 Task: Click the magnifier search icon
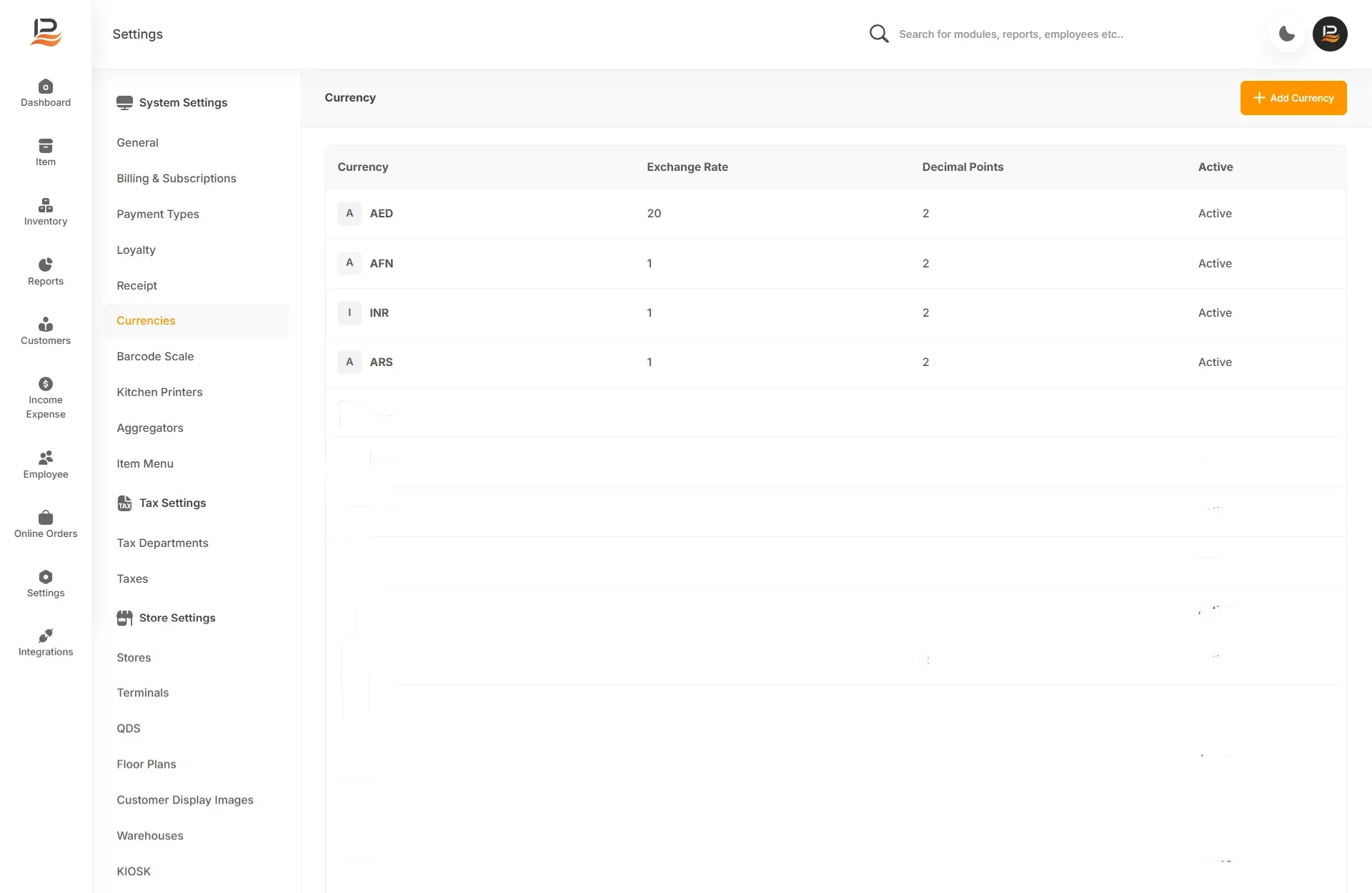coord(879,34)
